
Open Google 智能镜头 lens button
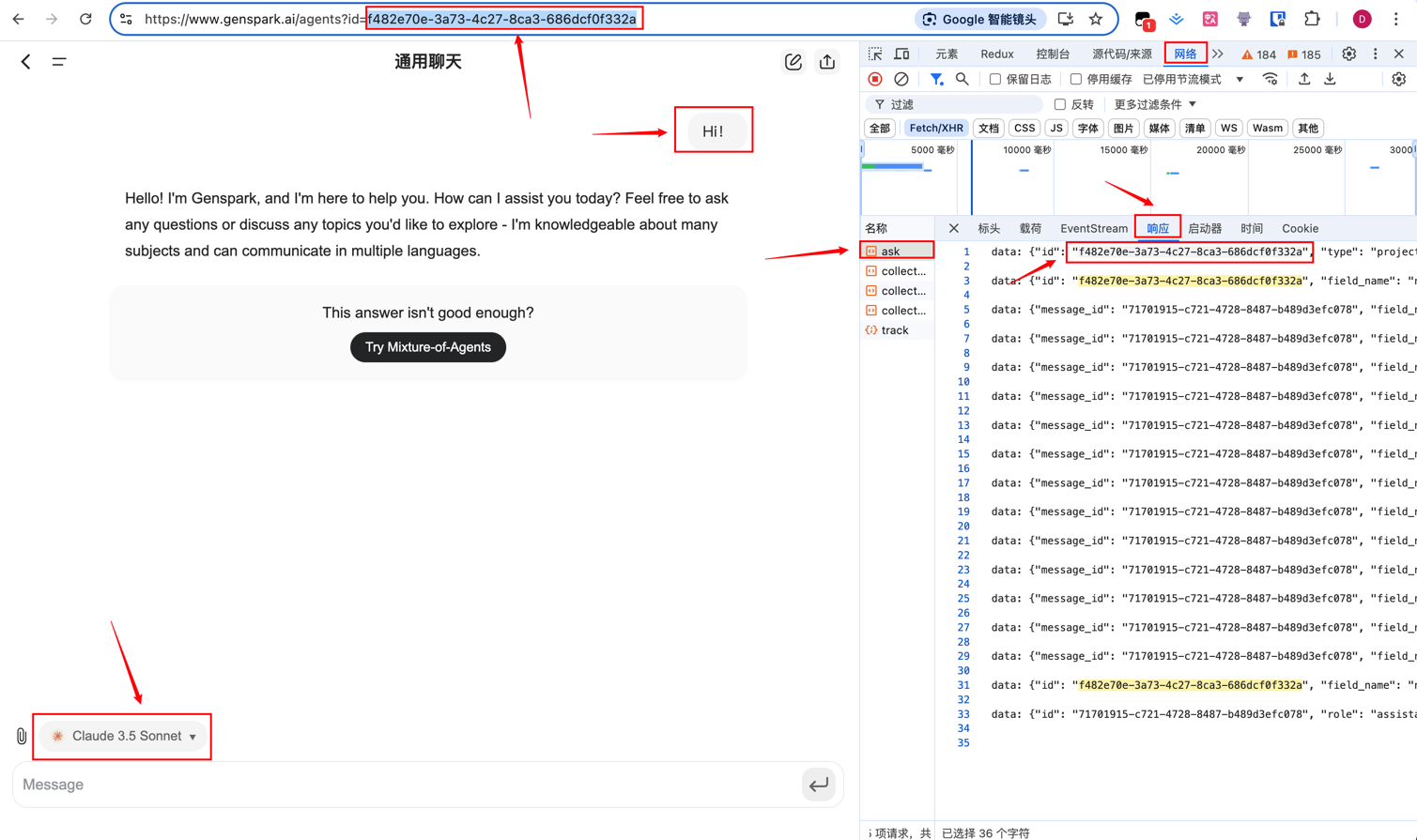[x=980, y=19]
